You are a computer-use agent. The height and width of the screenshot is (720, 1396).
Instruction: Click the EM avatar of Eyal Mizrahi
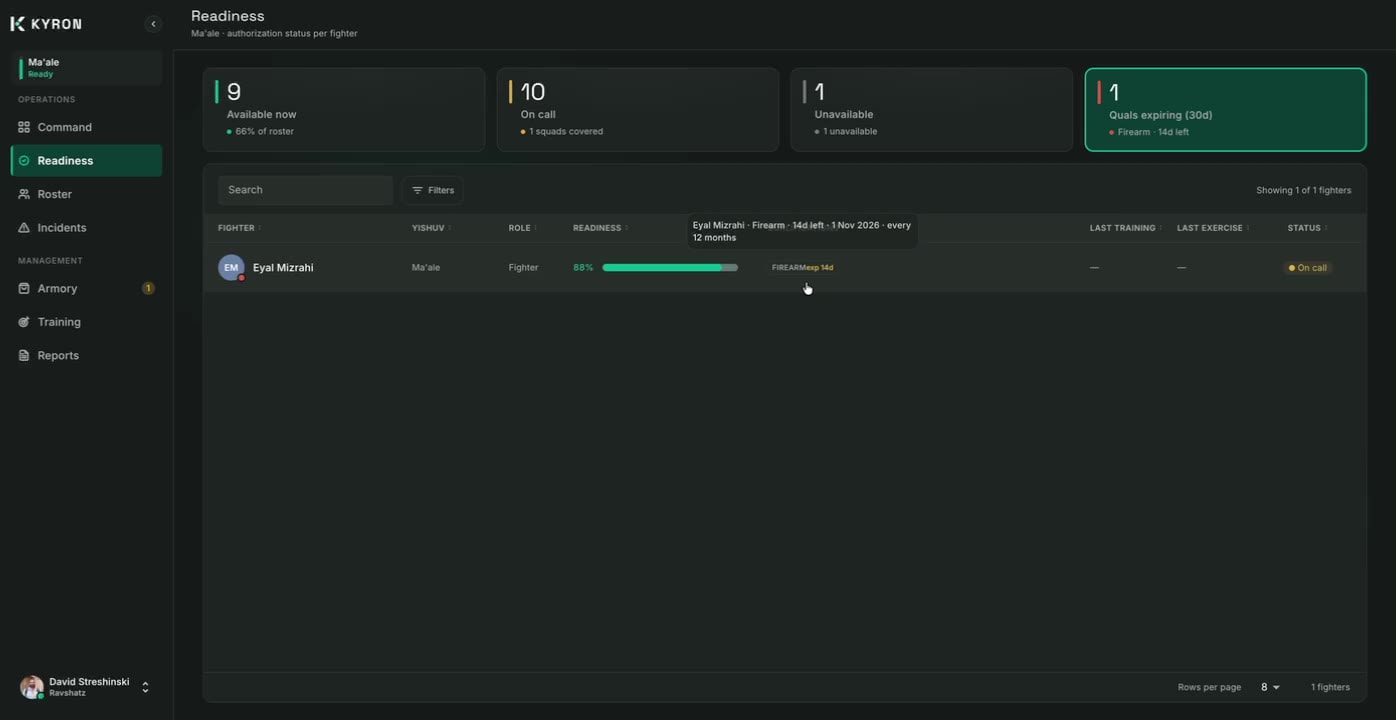(x=231, y=268)
